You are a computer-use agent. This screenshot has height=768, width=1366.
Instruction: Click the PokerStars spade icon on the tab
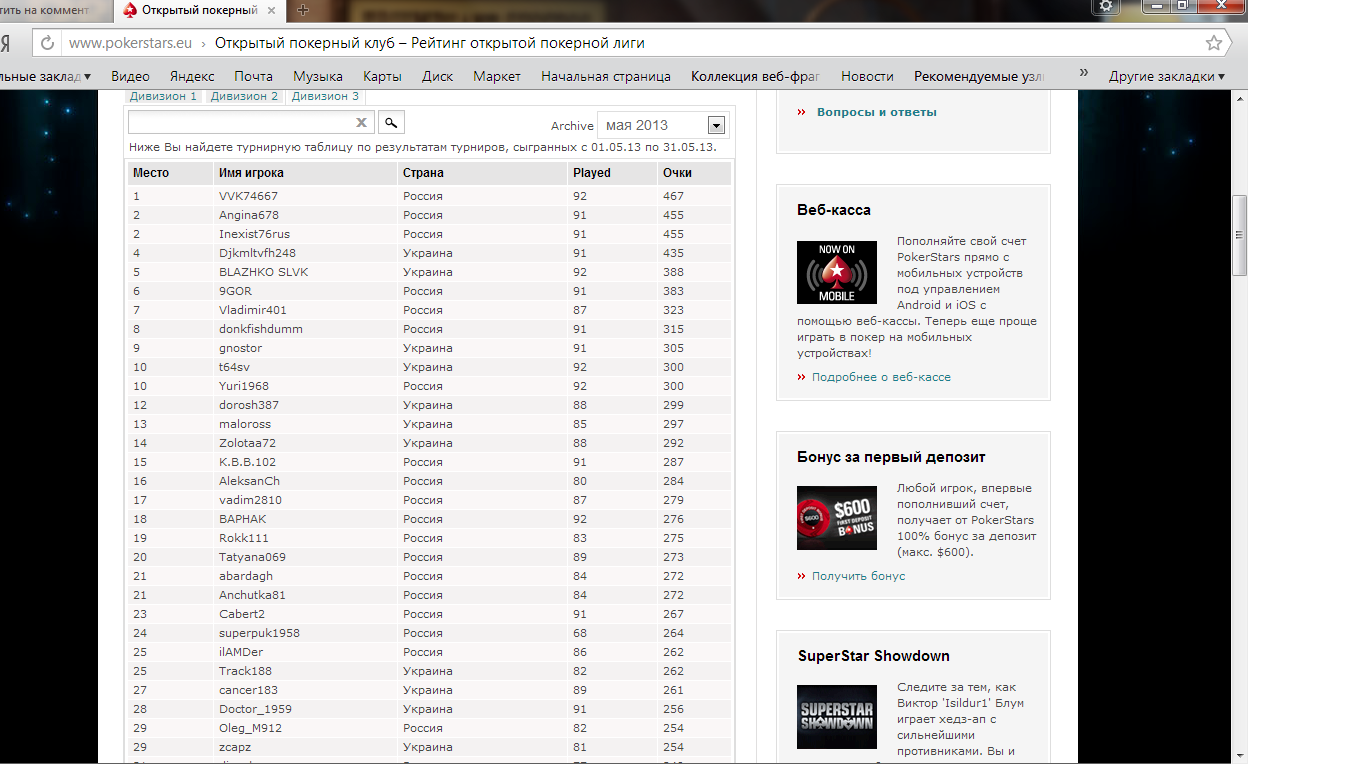(x=130, y=10)
